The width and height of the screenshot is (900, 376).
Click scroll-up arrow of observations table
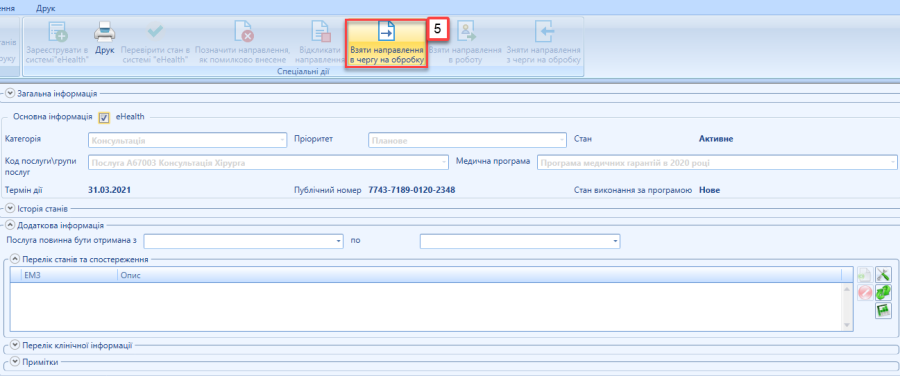tap(848, 289)
